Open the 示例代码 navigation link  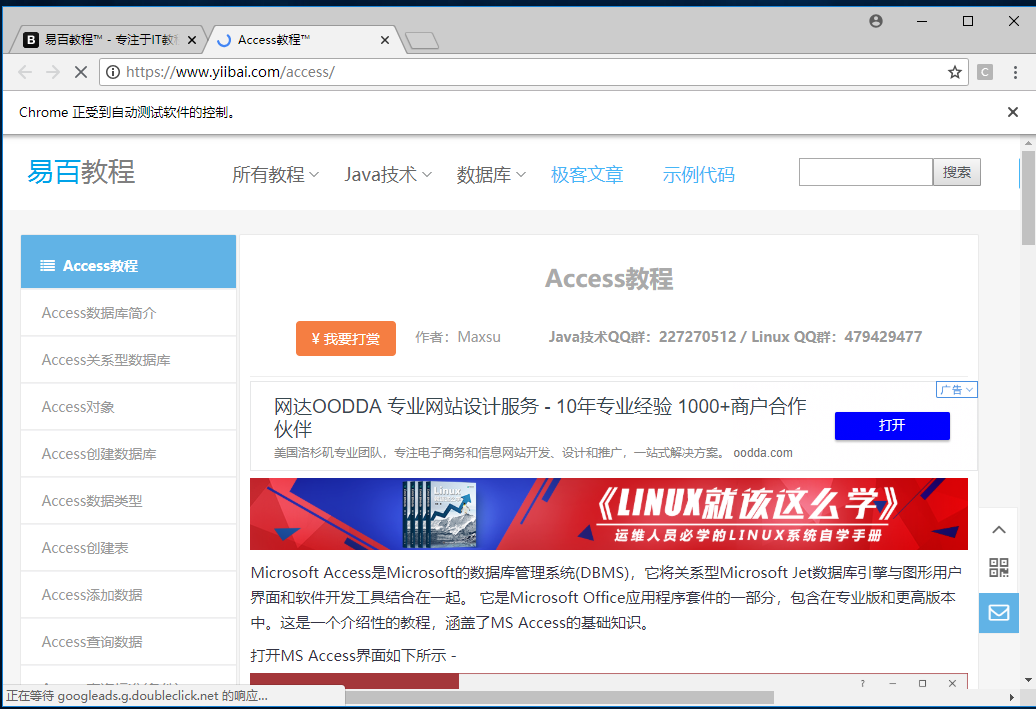(698, 174)
